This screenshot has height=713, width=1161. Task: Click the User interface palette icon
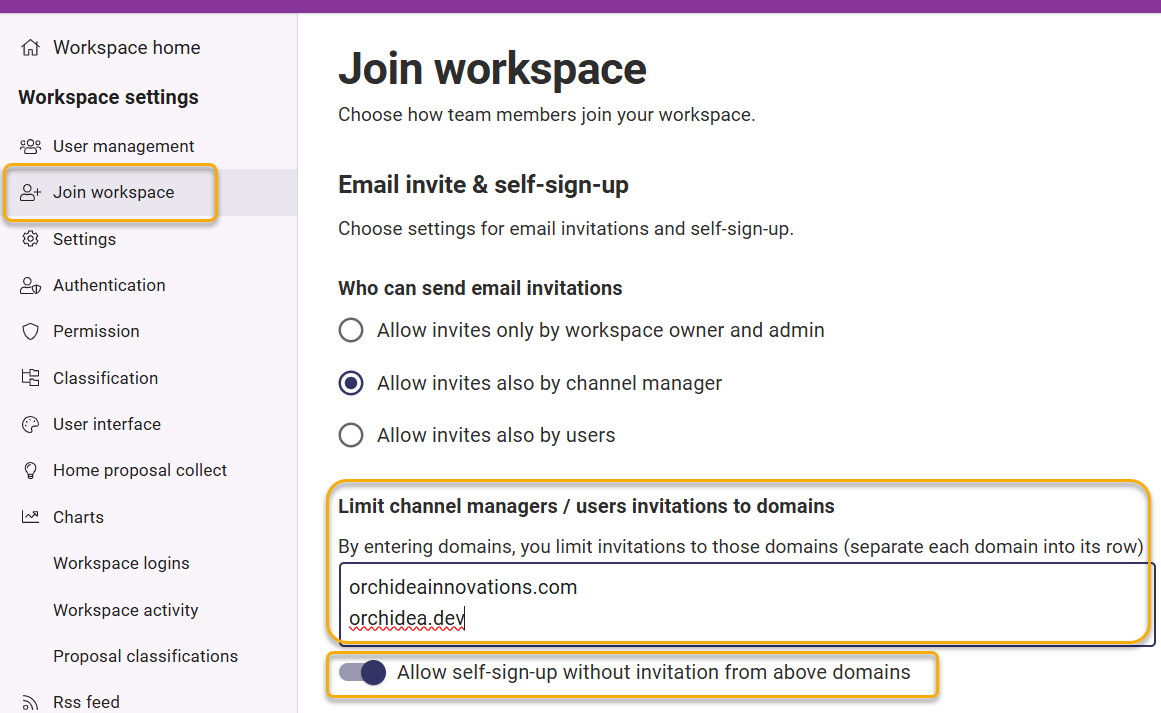[x=31, y=424]
